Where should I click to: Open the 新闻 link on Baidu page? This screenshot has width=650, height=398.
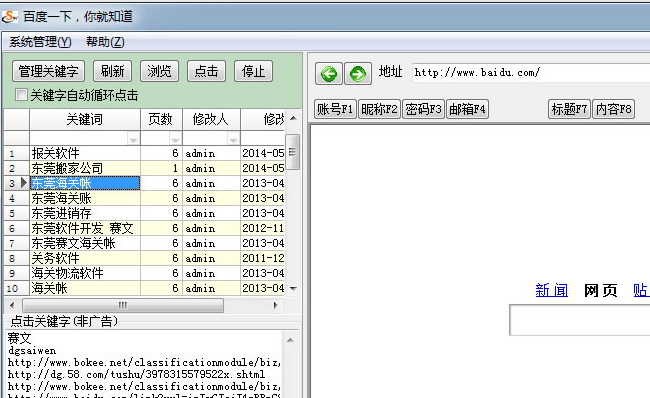click(551, 290)
